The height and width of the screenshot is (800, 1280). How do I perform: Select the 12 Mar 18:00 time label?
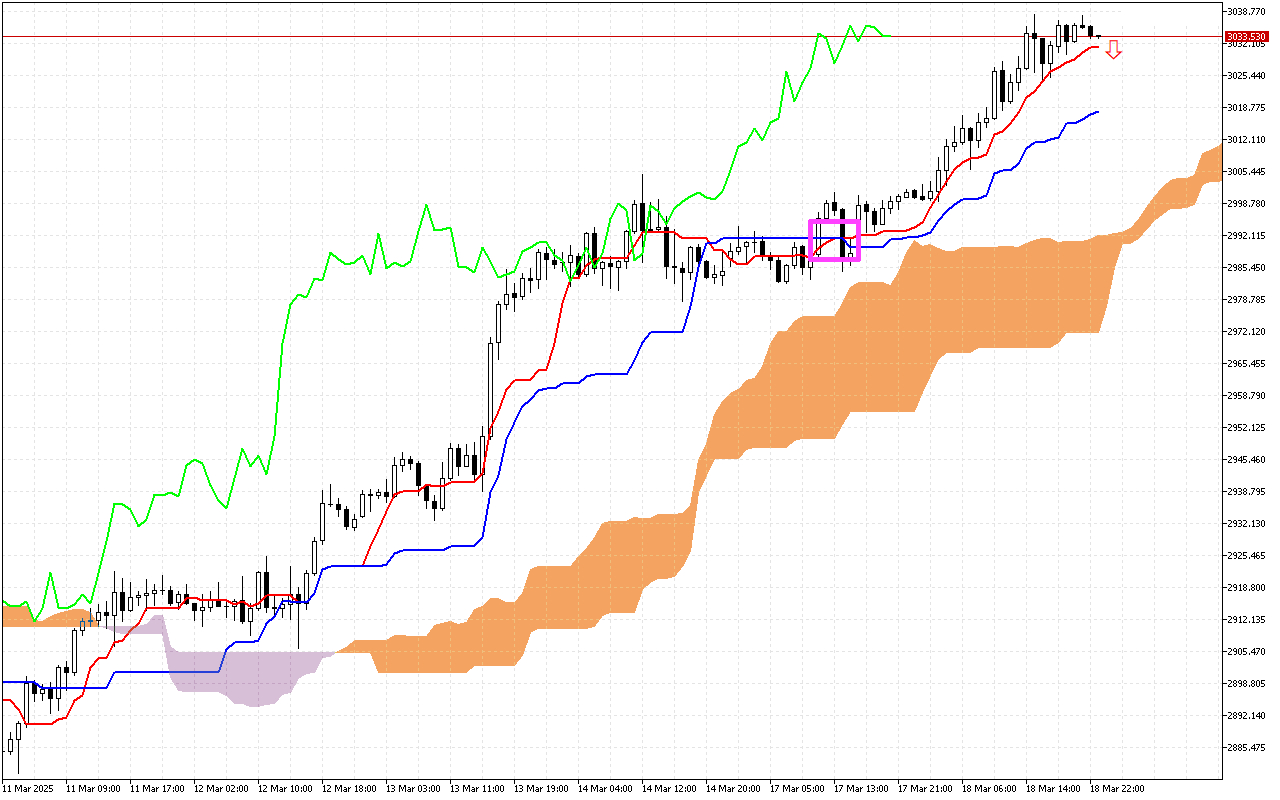coord(347,789)
